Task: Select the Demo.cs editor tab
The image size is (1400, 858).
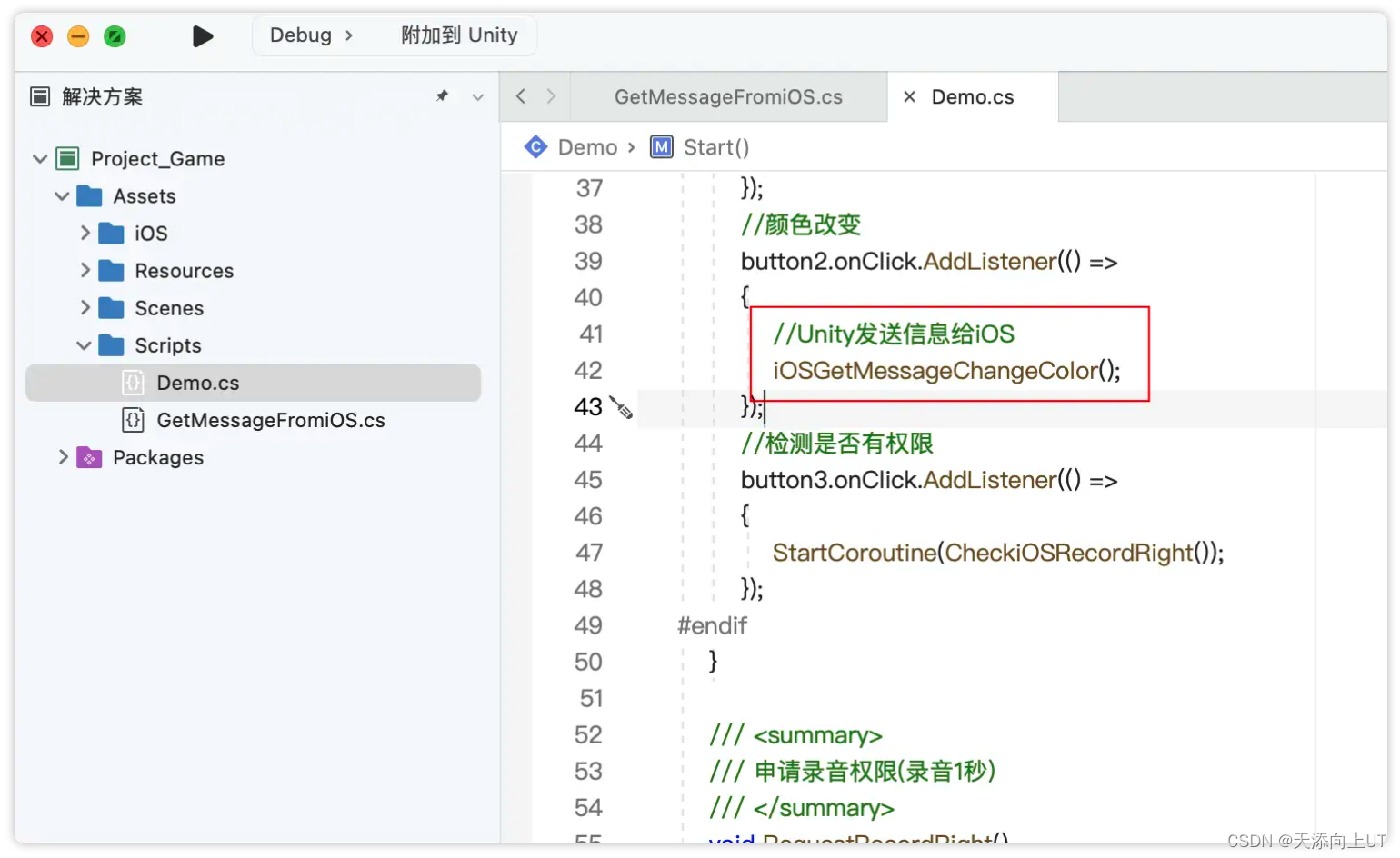Action: click(x=973, y=97)
